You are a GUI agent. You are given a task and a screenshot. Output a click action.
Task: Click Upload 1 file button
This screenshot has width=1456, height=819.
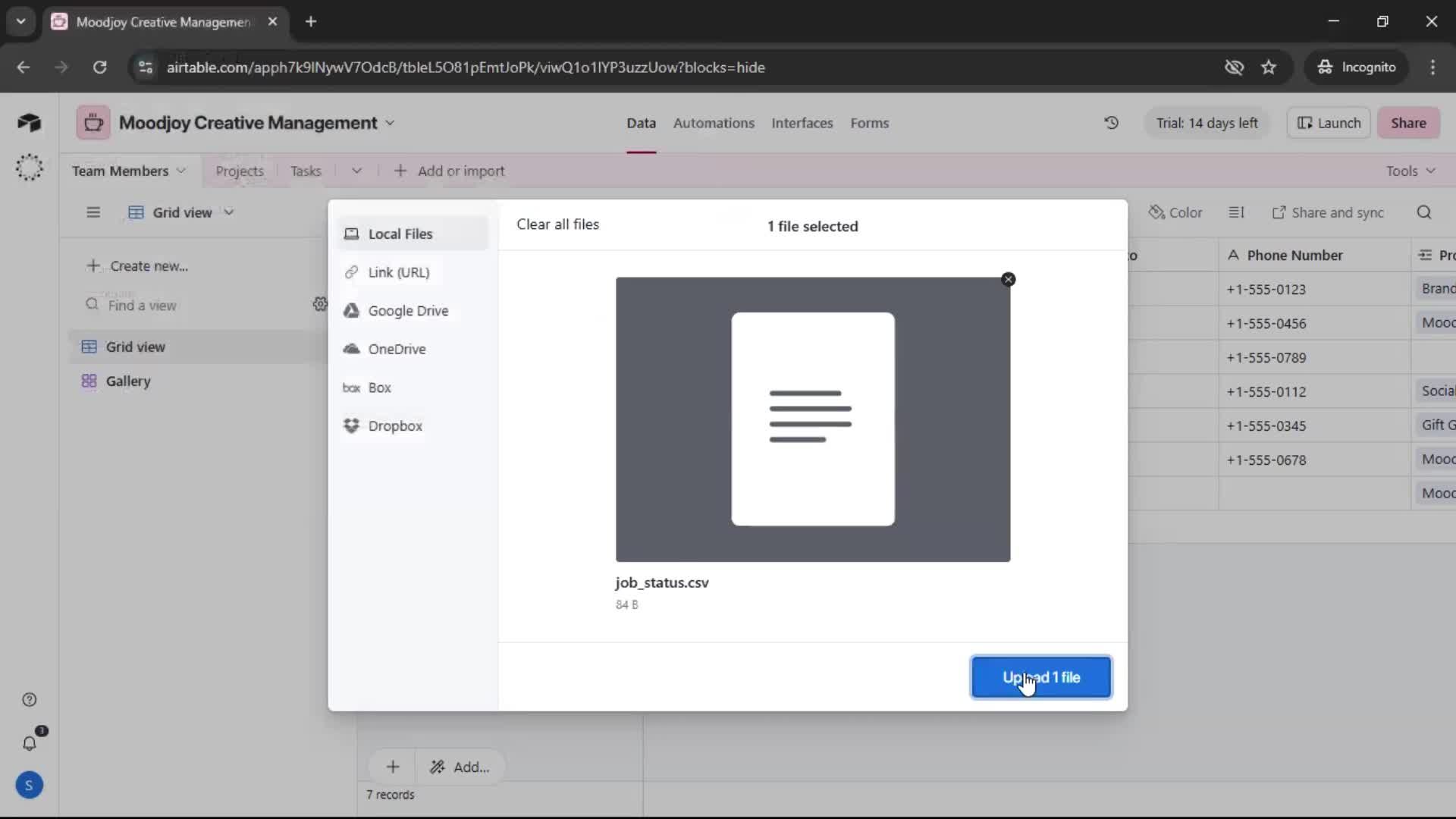[x=1041, y=677]
